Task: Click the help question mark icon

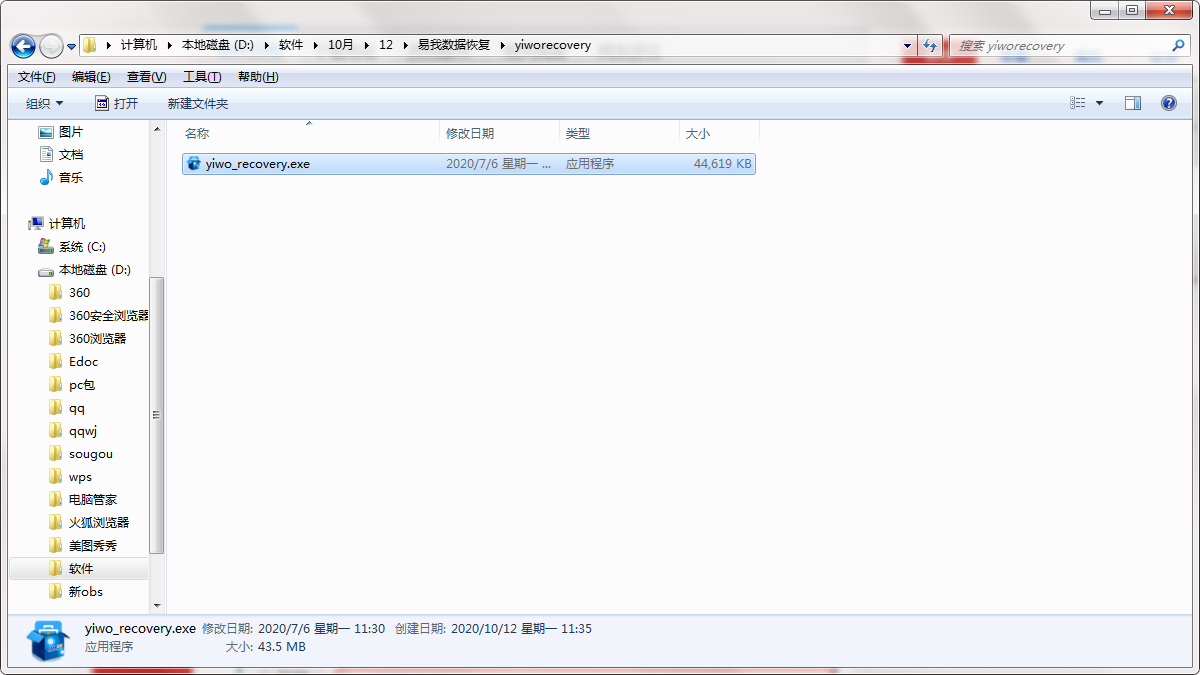Action: tap(1168, 104)
